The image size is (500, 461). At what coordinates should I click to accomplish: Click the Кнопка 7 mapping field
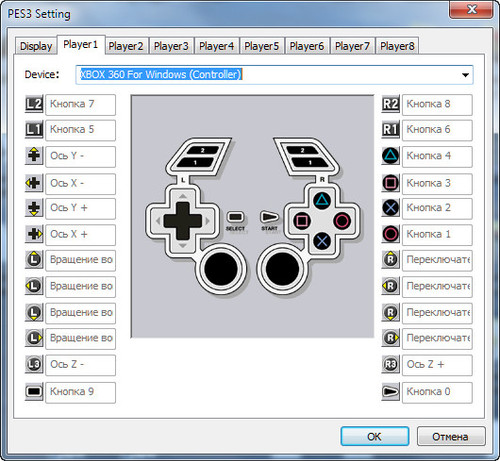click(80, 105)
